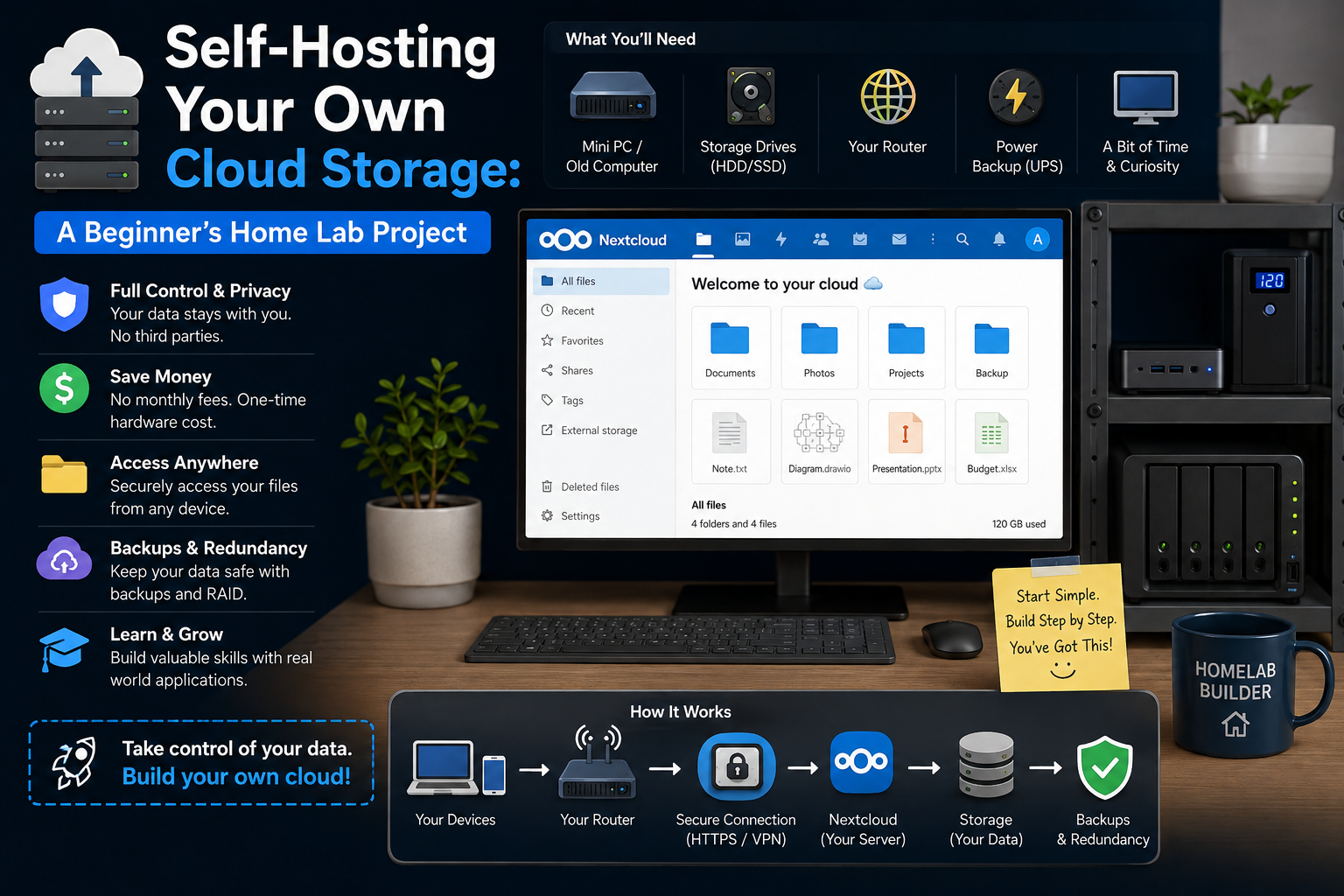Click the Storage database stack icon
Screen dimensions: 1344x896
[x=986, y=766]
